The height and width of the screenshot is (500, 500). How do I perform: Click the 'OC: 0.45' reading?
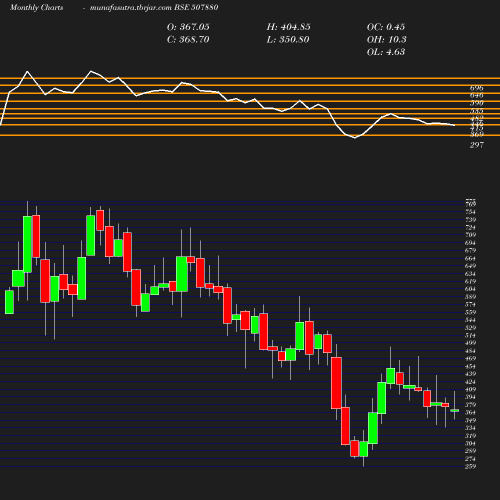pos(386,27)
